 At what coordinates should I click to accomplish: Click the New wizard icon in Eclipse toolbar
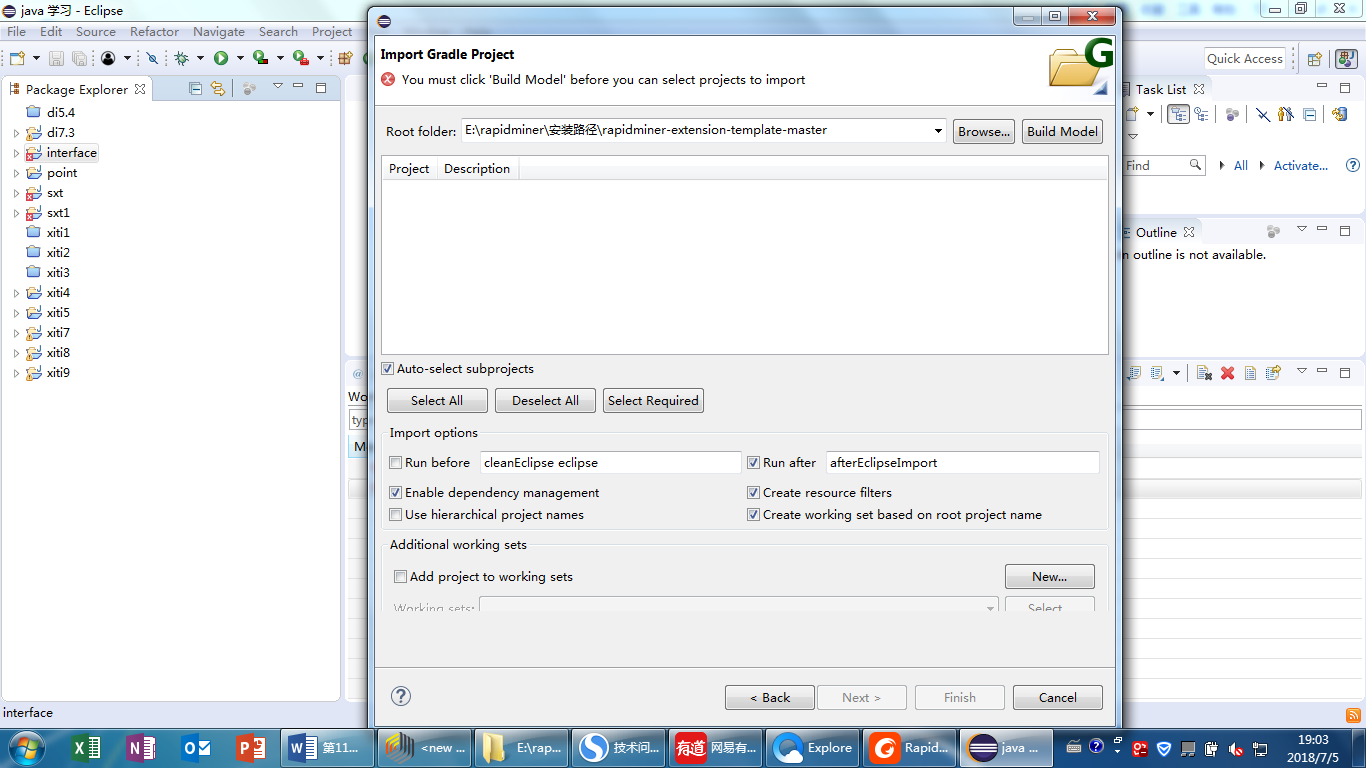click(17, 59)
